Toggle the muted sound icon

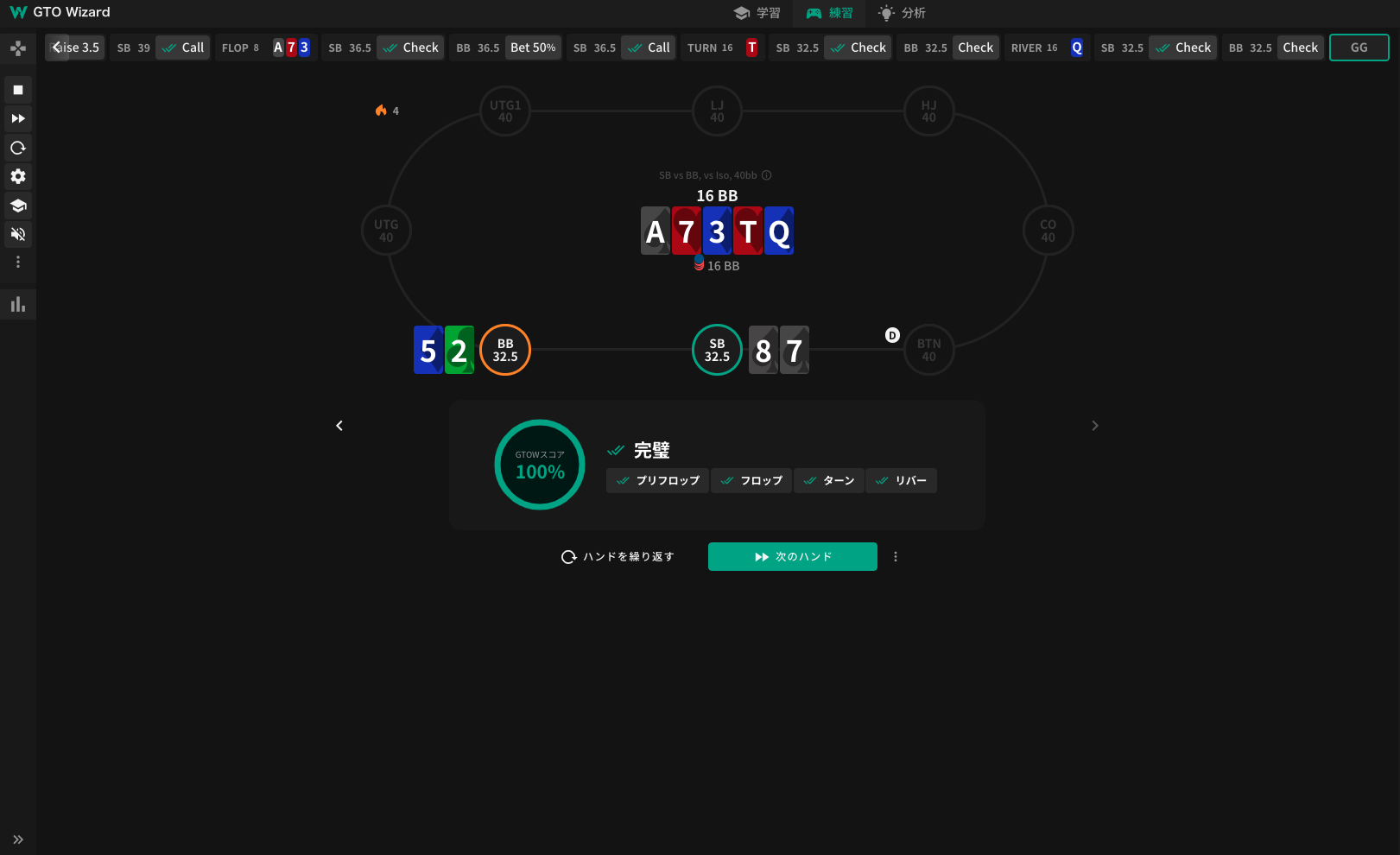click(18, 234)
